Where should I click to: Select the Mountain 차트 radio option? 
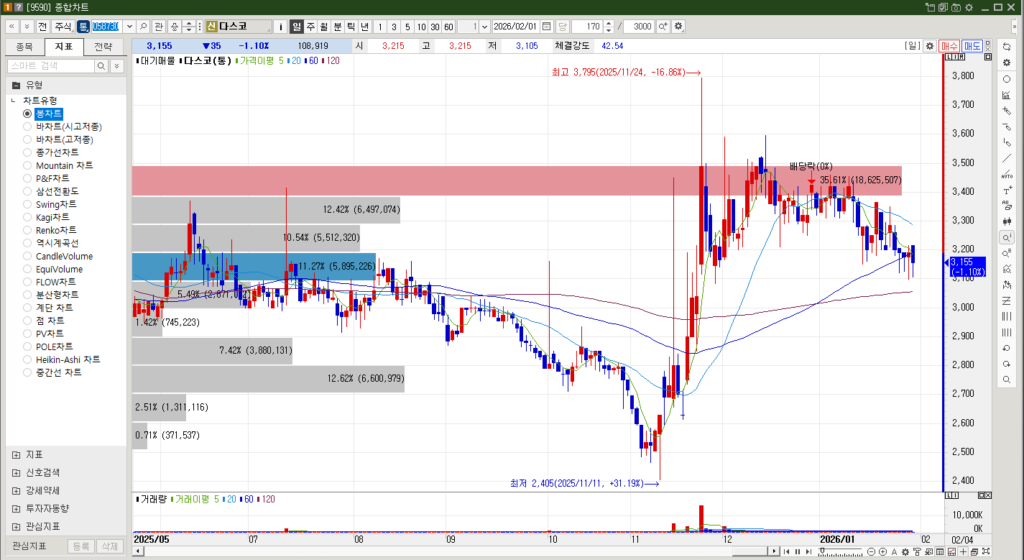[28, 165]
